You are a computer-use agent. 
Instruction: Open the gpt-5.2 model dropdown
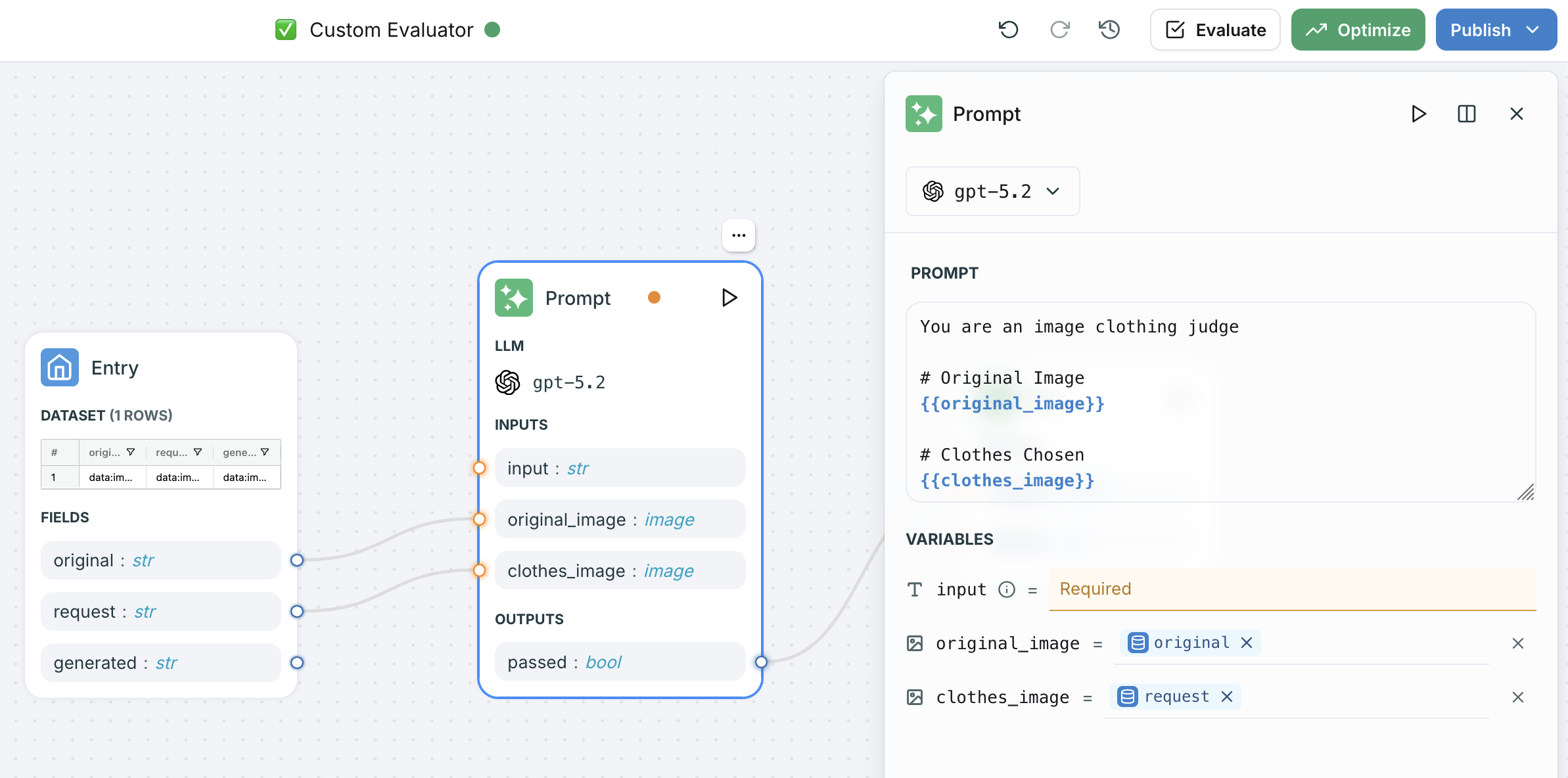tap(992, 191)
